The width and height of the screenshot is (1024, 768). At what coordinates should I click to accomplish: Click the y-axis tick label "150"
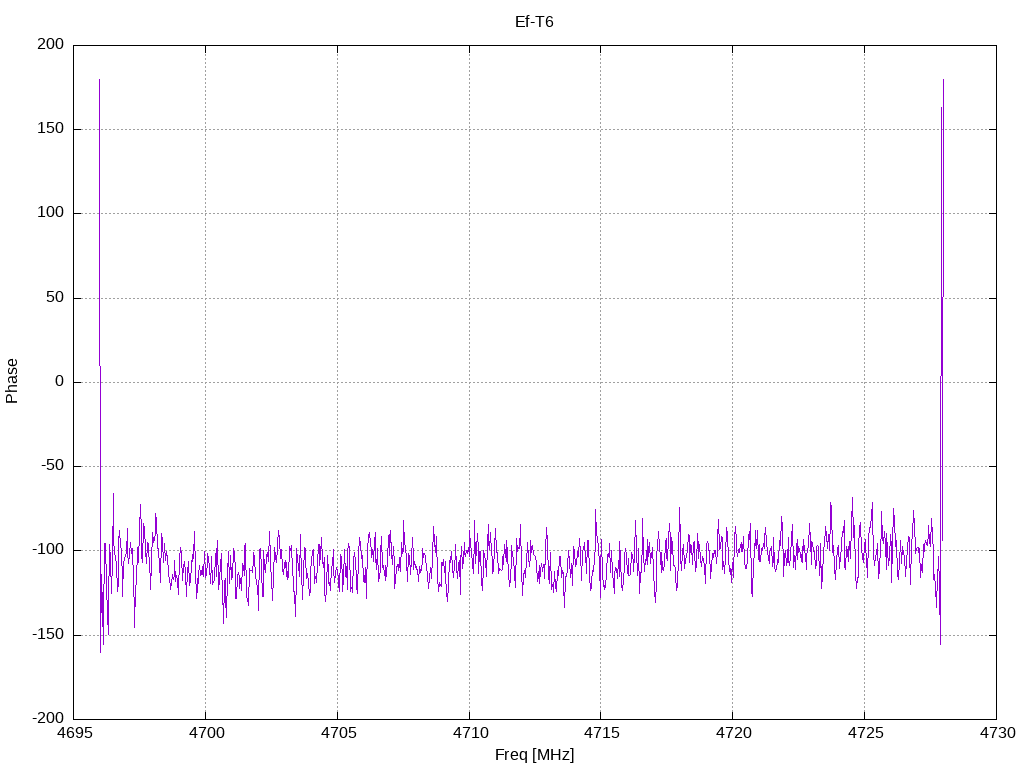pos(51,129)
